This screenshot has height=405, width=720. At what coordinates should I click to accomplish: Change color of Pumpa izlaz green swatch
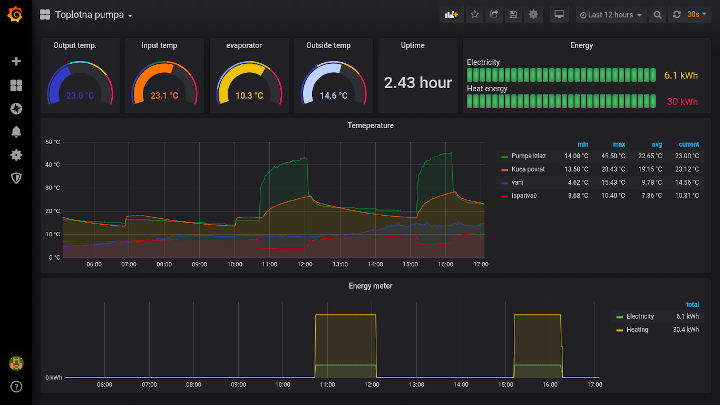tap(505, 157)
